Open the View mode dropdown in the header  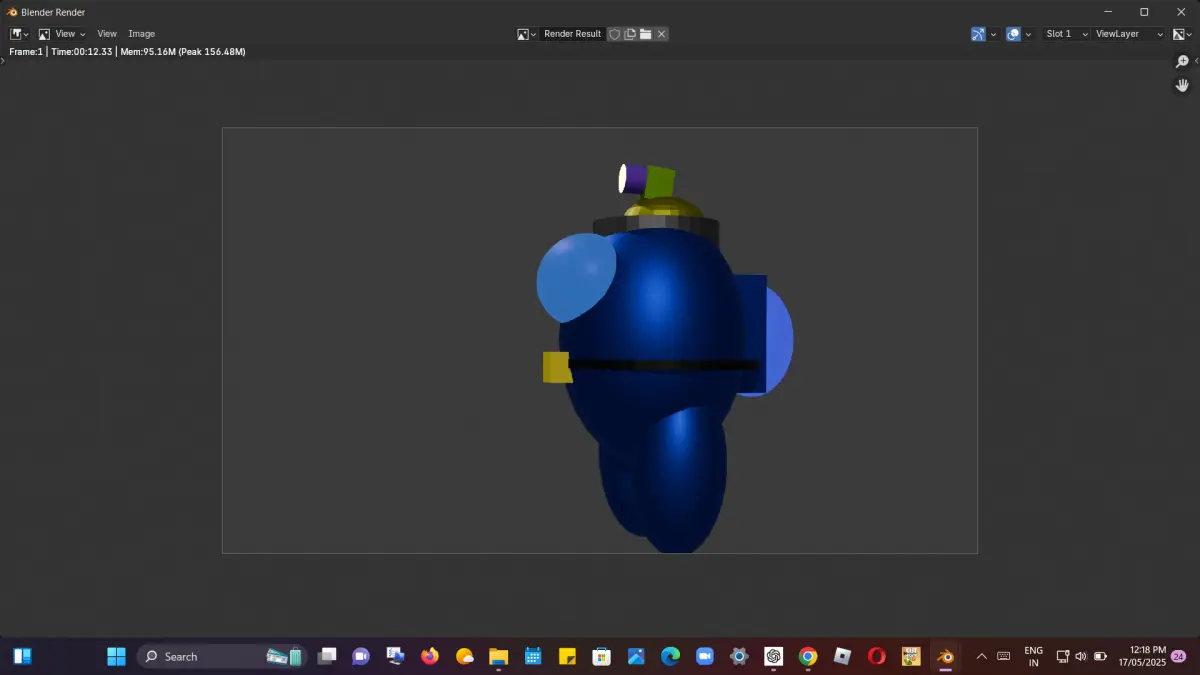point(61,34)
